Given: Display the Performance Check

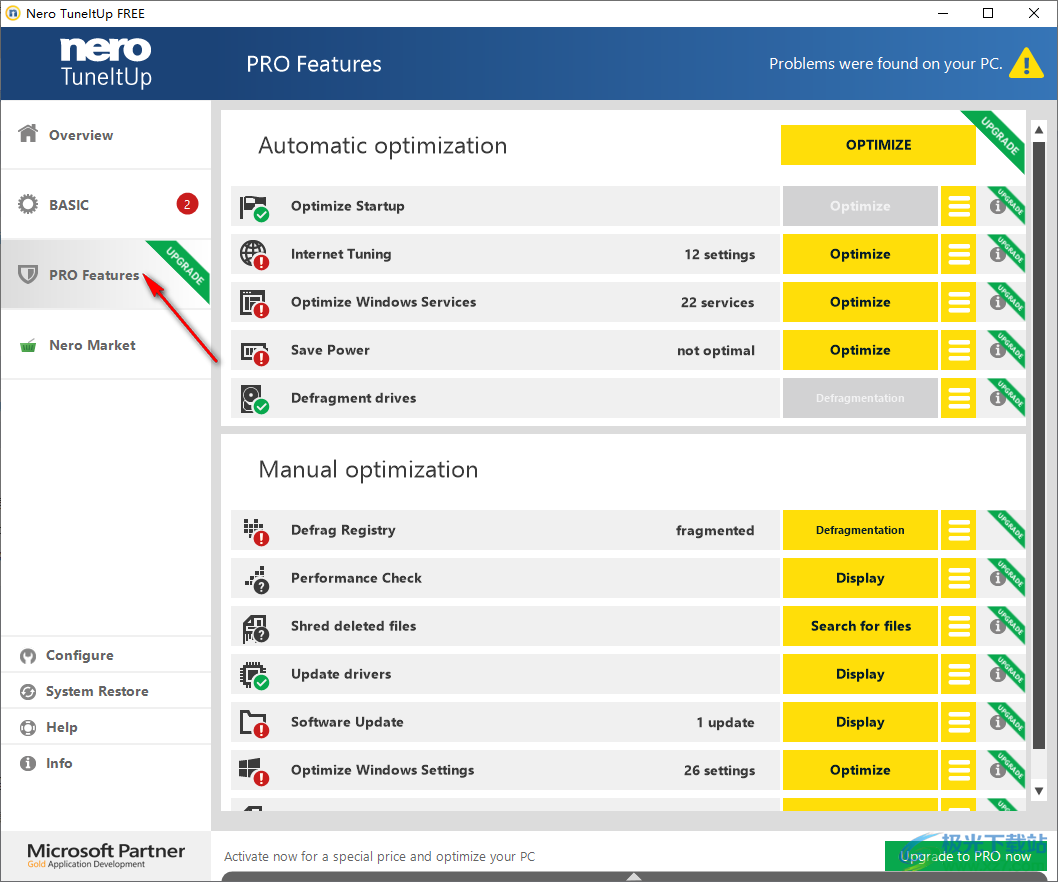Looking at the screenshot, I should (860, 578).
